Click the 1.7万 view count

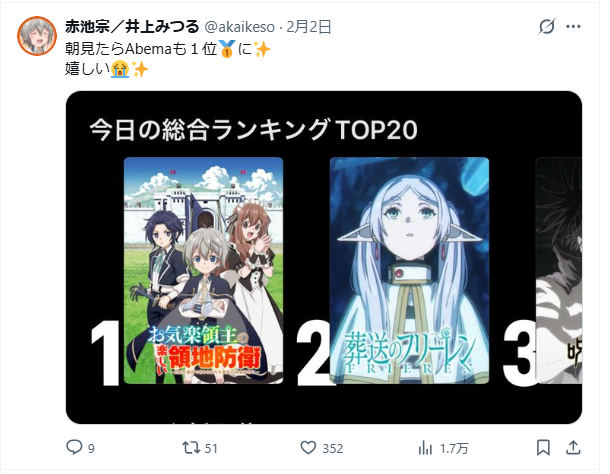tap(454, 449)
